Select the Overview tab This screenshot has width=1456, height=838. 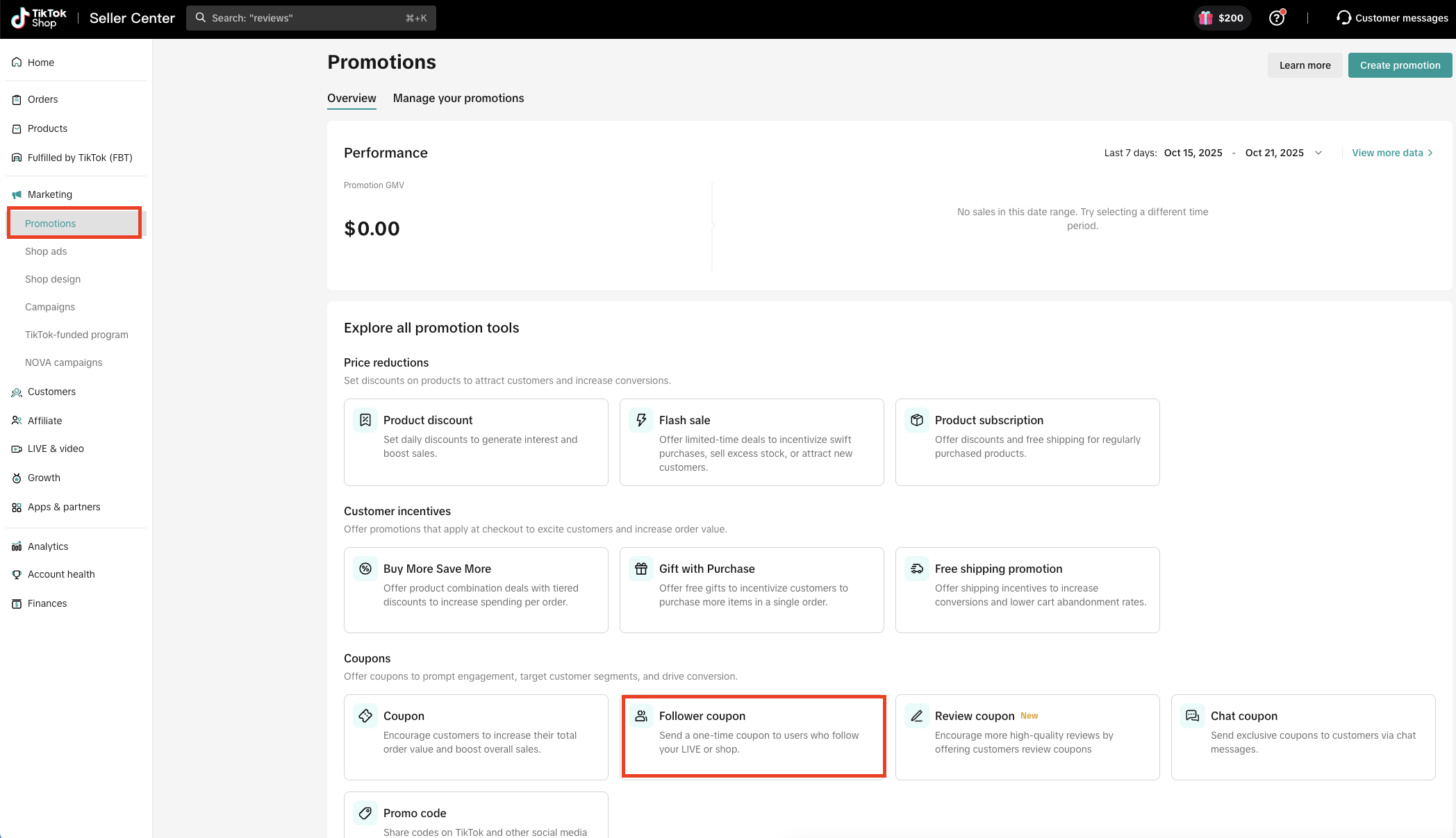coord(351,99)
